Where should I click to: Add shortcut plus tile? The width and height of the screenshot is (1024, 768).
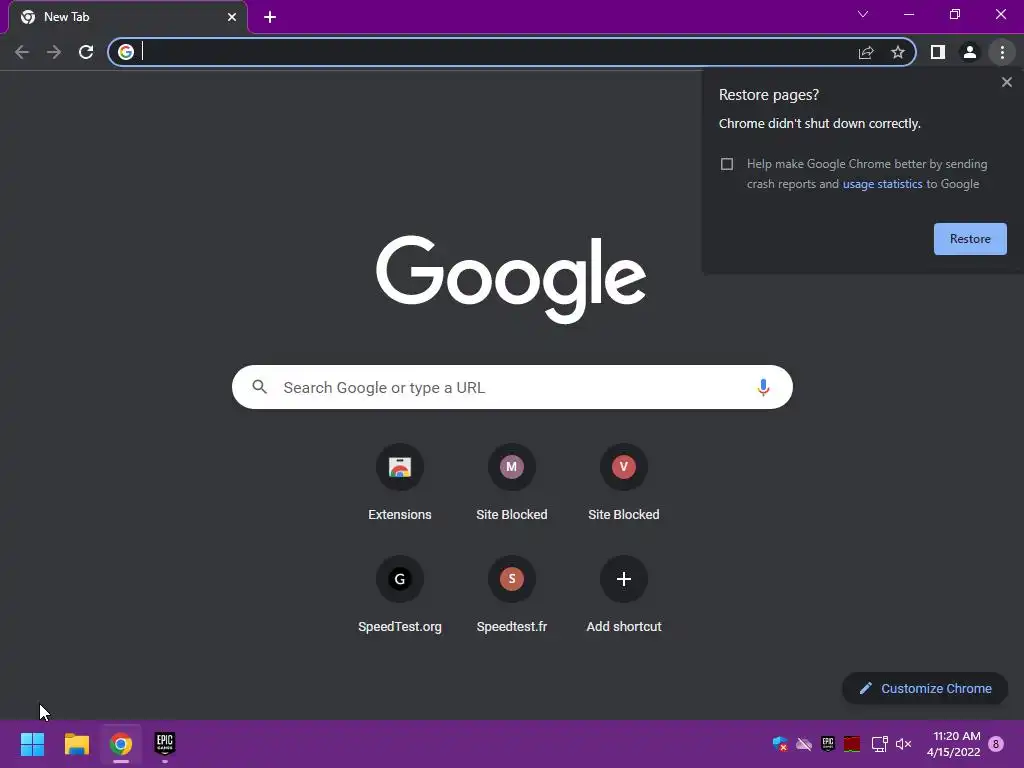click(624, 595)
